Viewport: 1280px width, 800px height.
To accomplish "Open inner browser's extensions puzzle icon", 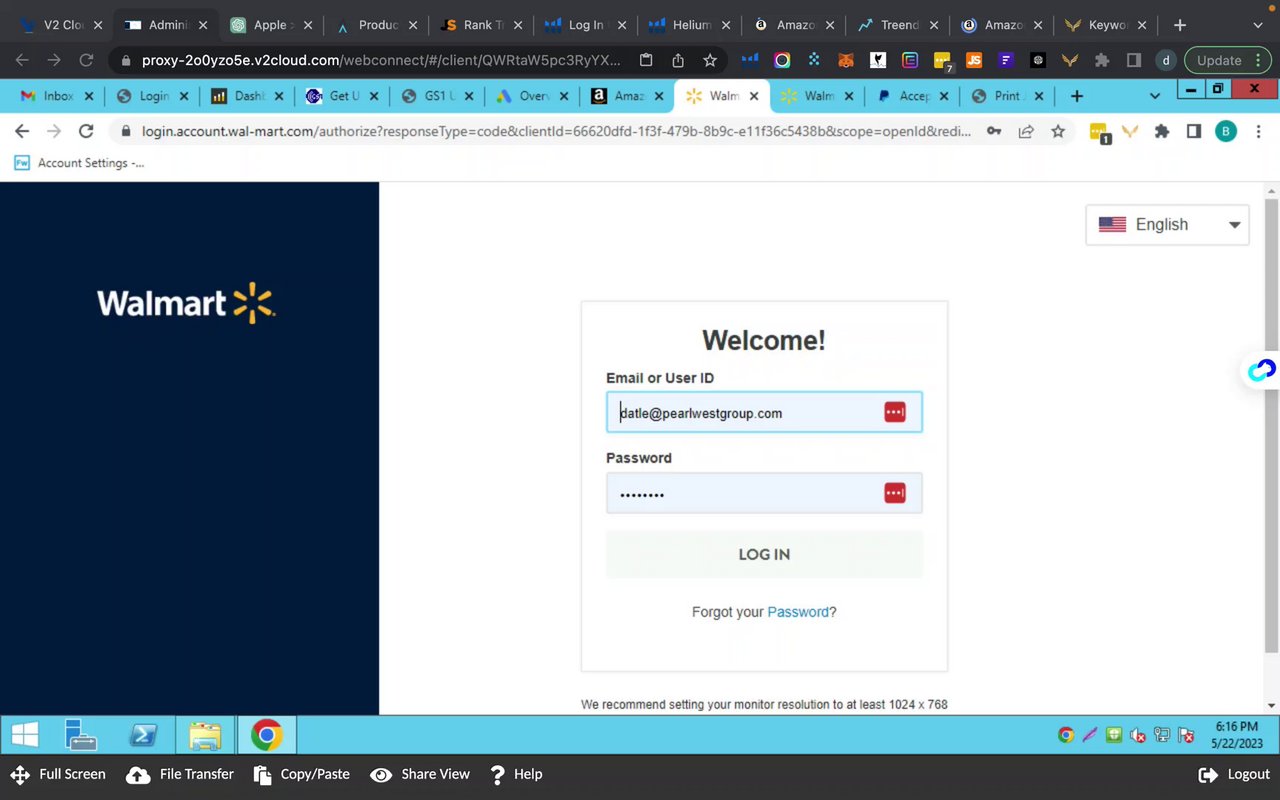I will (x=1162, y=131).
